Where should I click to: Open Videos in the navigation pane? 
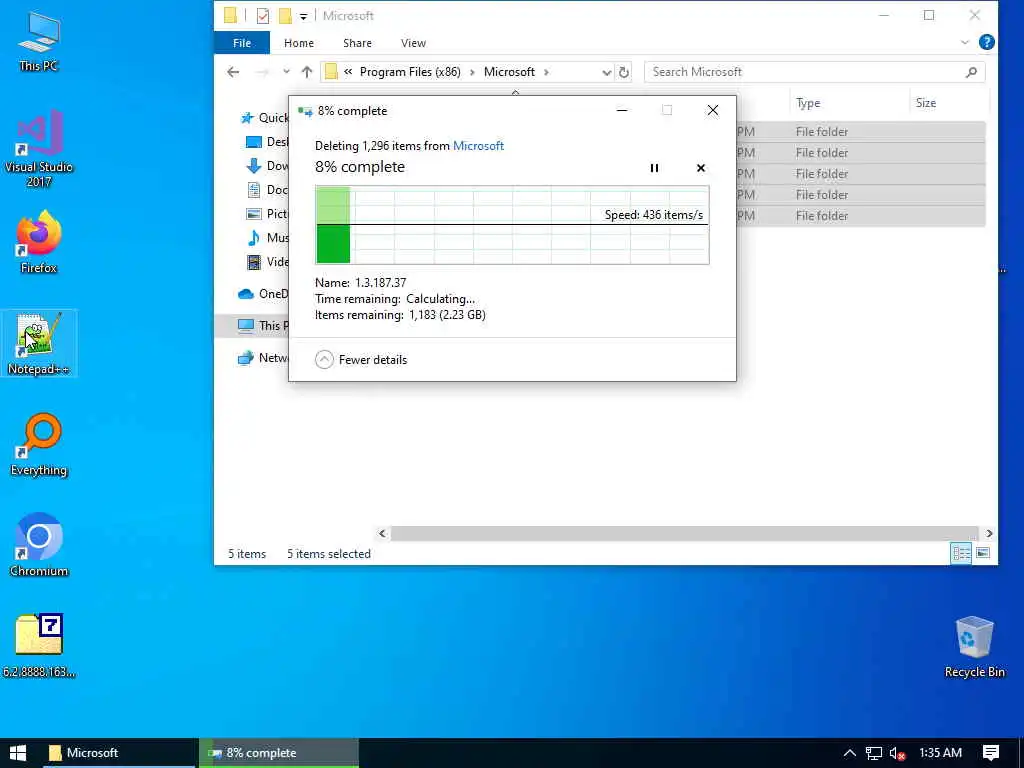coord(266,262)
